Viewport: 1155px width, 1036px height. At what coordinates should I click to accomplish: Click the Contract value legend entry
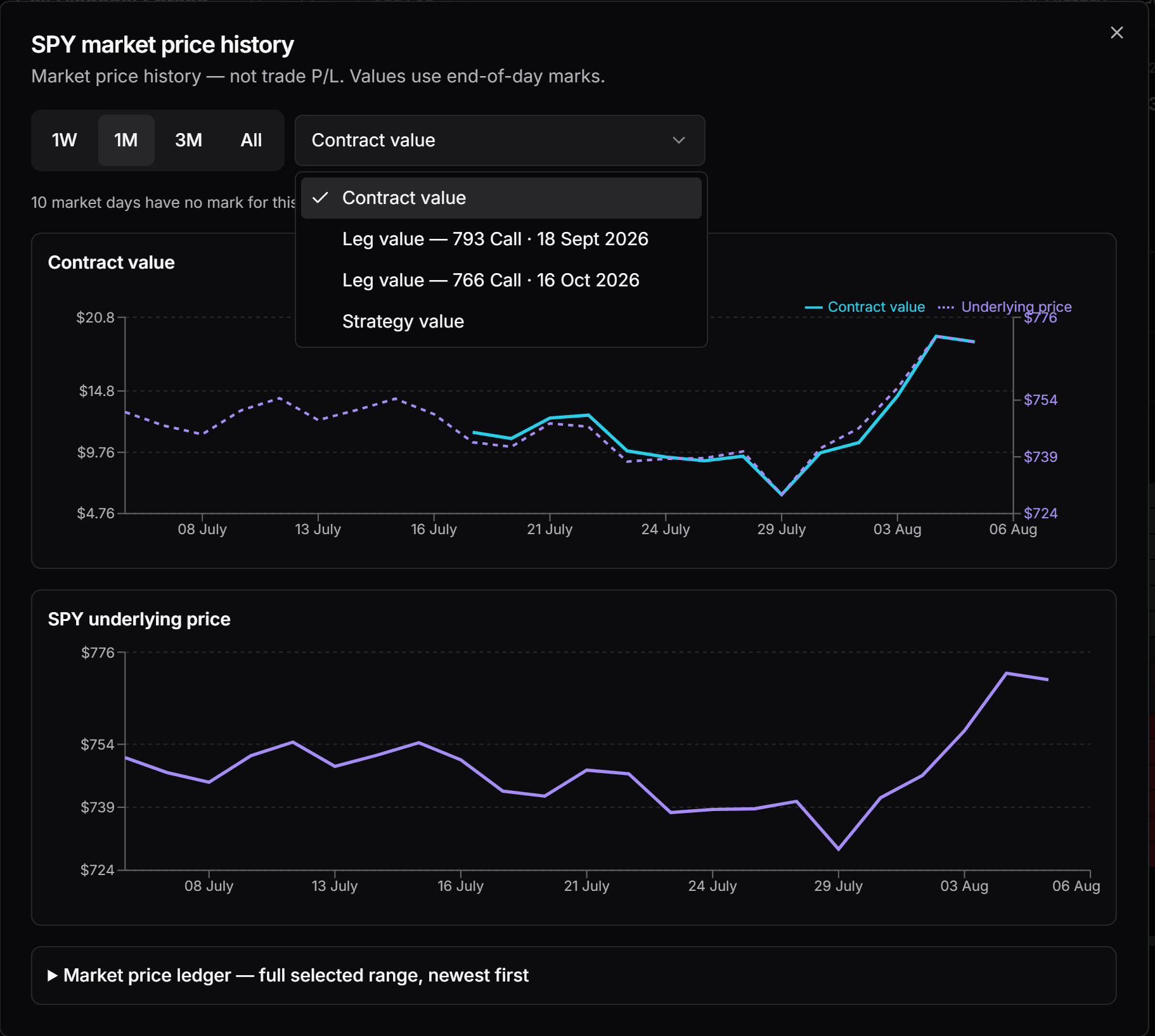pyautogui.click(x=865, y=307)
